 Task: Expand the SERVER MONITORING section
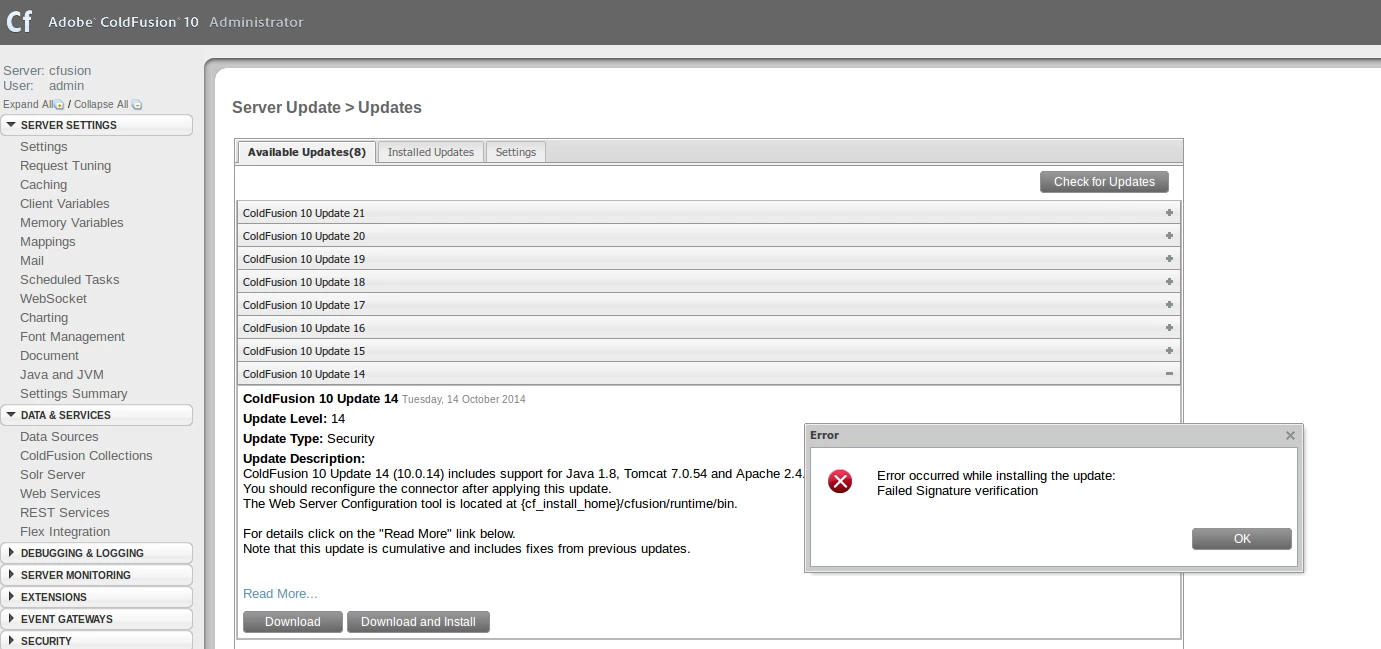click(96, 575)
